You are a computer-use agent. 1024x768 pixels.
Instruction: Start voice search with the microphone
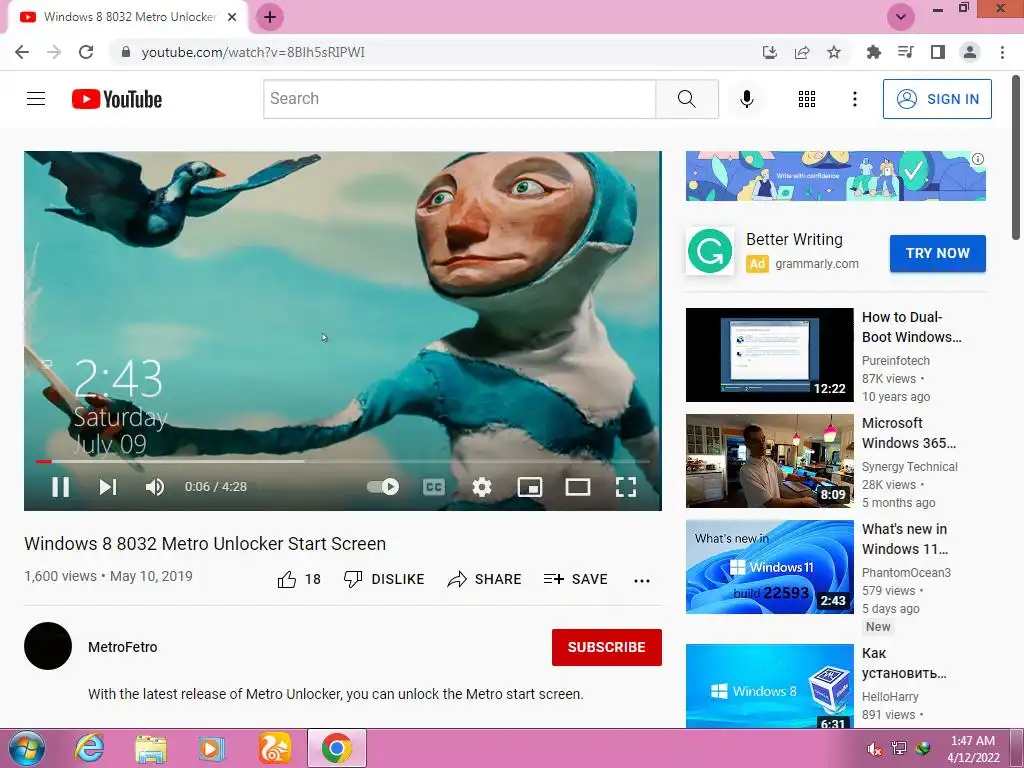[746, 99]
